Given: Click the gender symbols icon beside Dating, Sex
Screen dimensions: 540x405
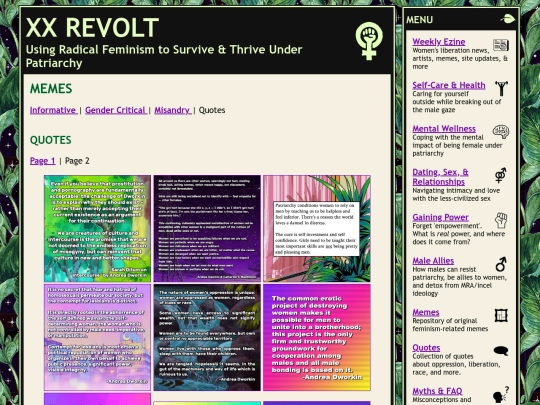Looking at the screenshot, I should (501, 175).
